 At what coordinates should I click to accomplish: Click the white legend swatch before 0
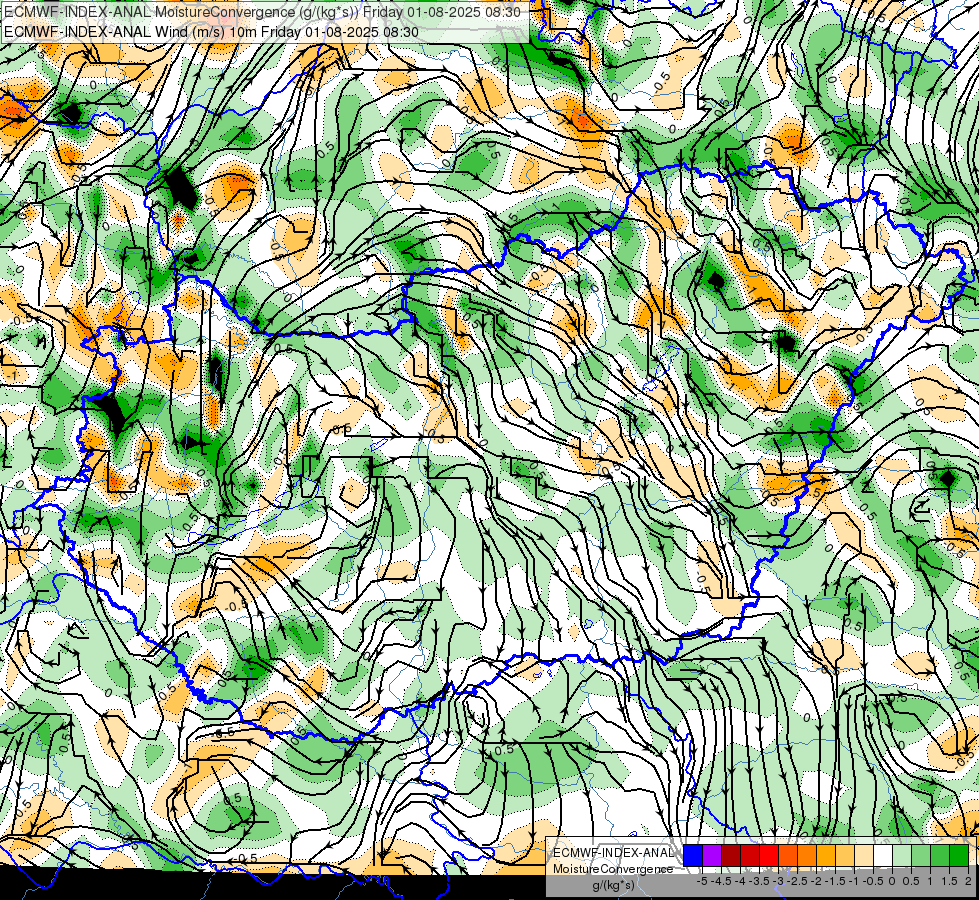tap(883, 856)
